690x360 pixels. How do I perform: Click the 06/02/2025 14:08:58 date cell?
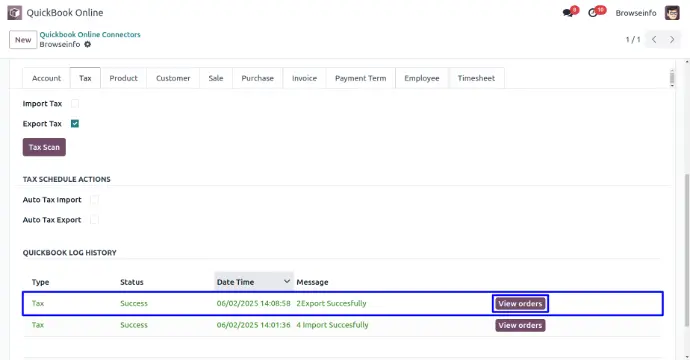[253, 303]
